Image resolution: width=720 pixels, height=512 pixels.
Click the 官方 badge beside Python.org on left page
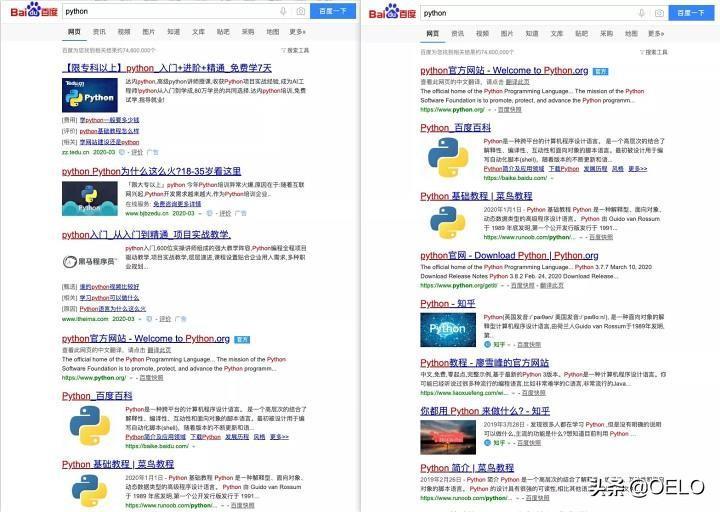pyautogui.click(x=242, y=339)
